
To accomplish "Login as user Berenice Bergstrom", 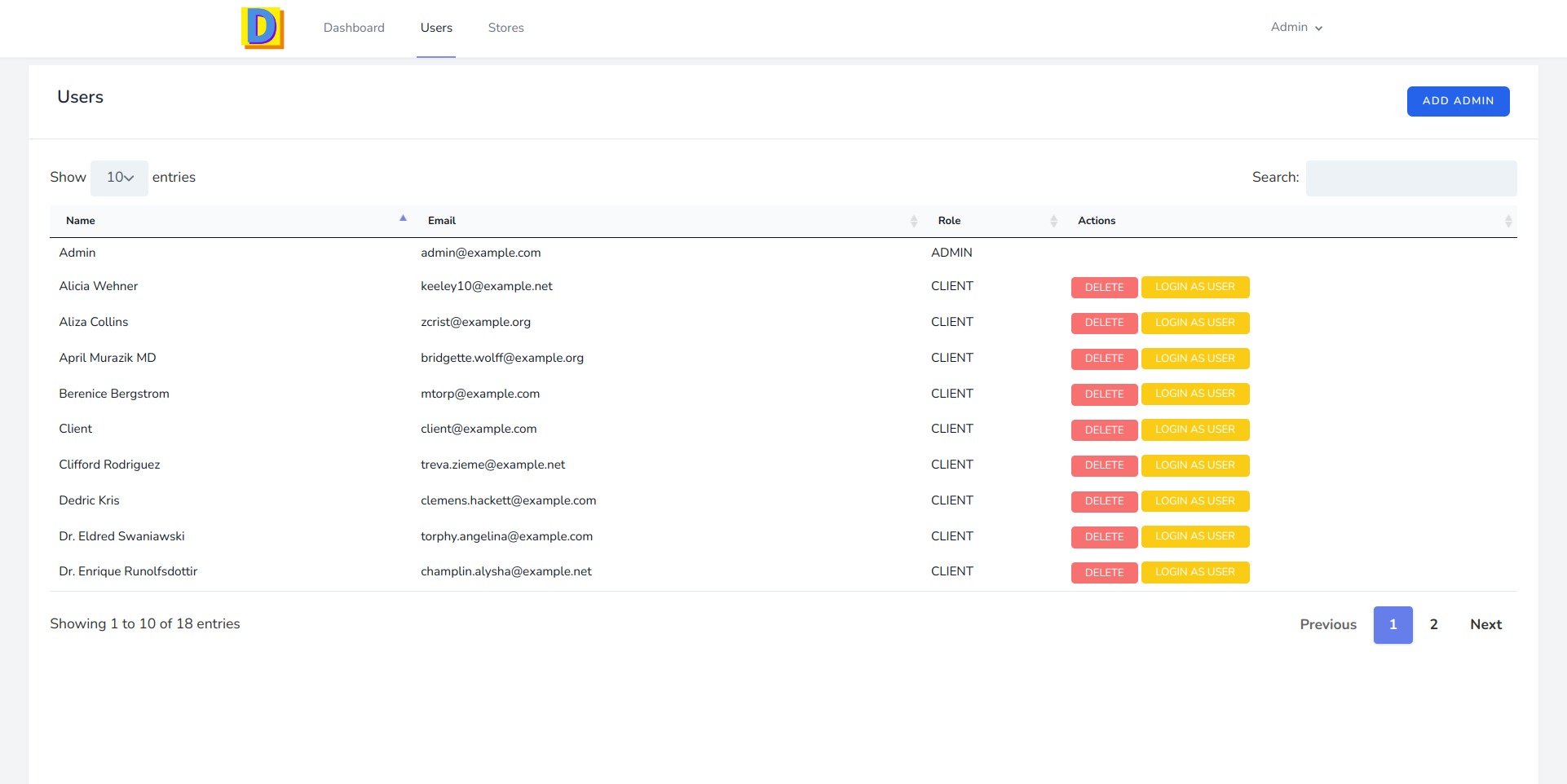I will pos(1194,394).
